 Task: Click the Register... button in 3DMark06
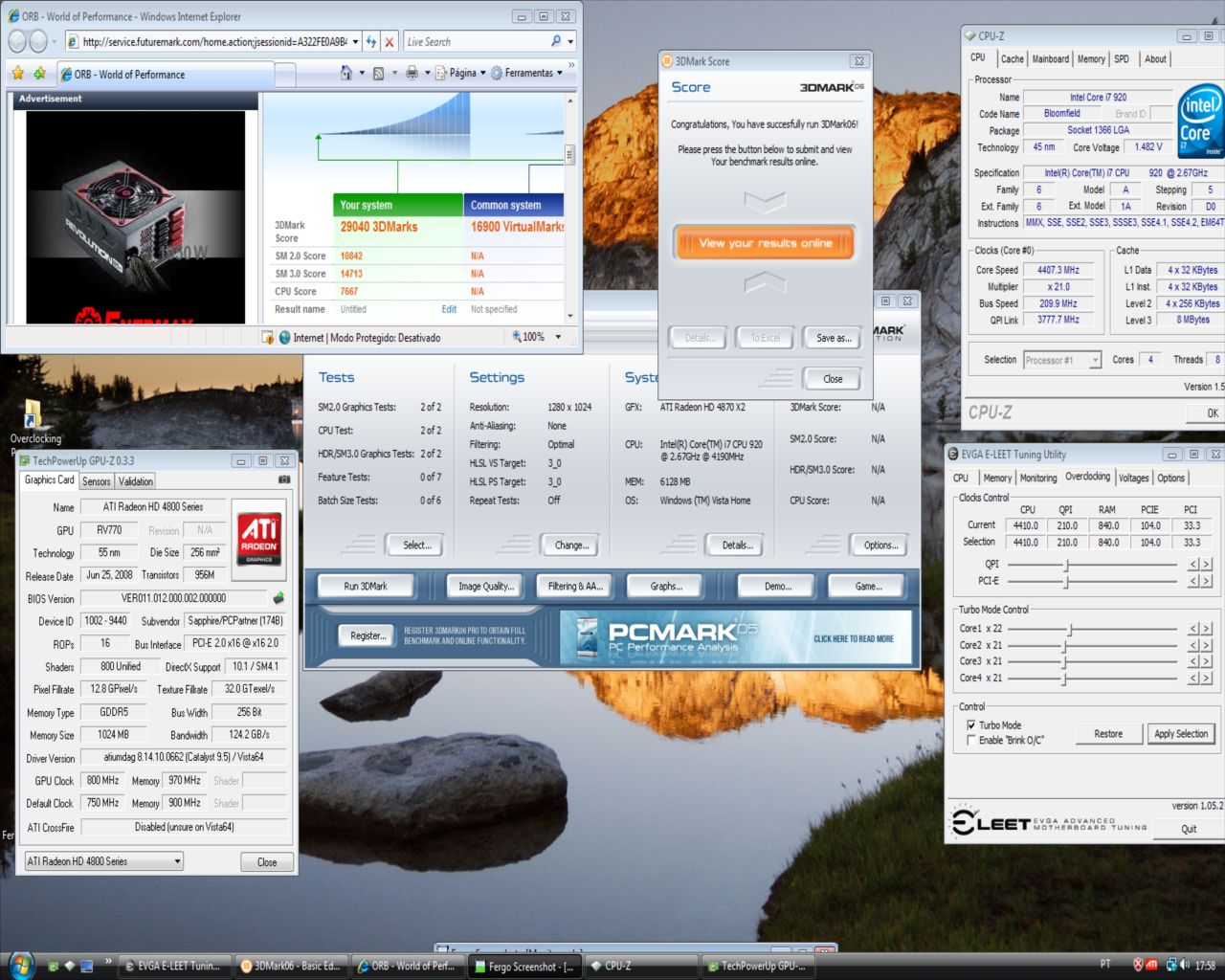[367, 635]
